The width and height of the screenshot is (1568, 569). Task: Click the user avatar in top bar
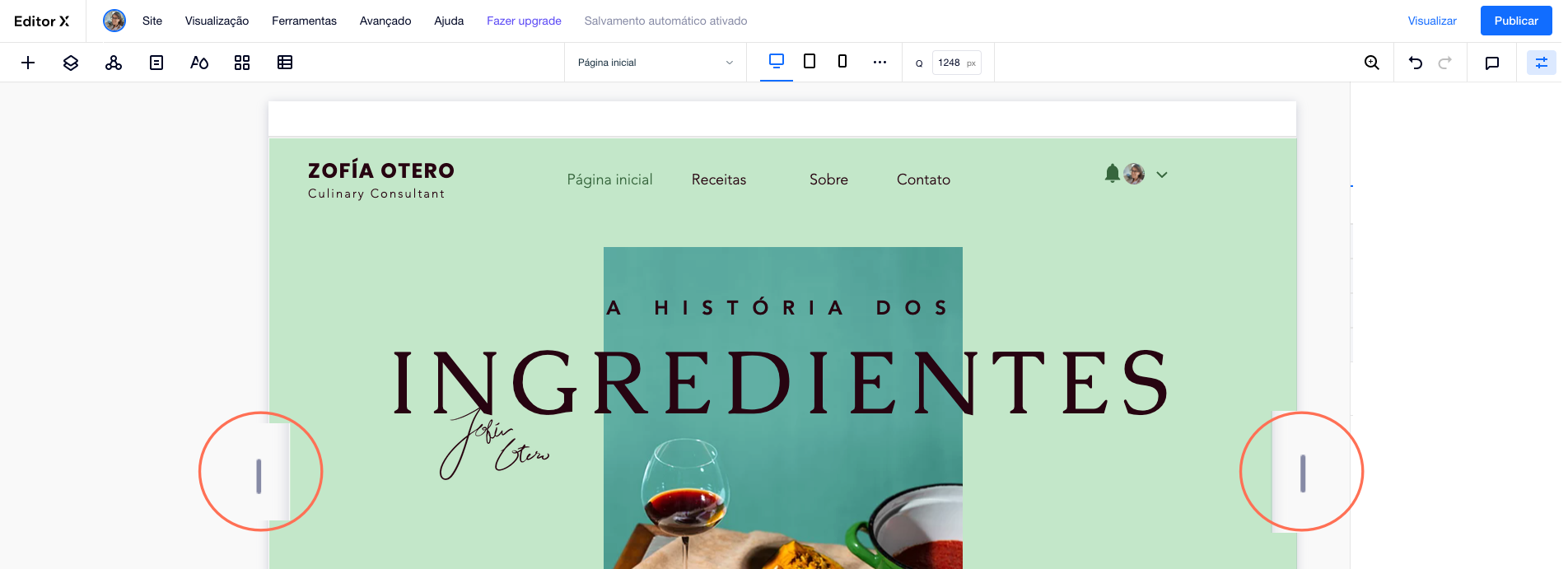pyautogui.click(x=114, y=21)
